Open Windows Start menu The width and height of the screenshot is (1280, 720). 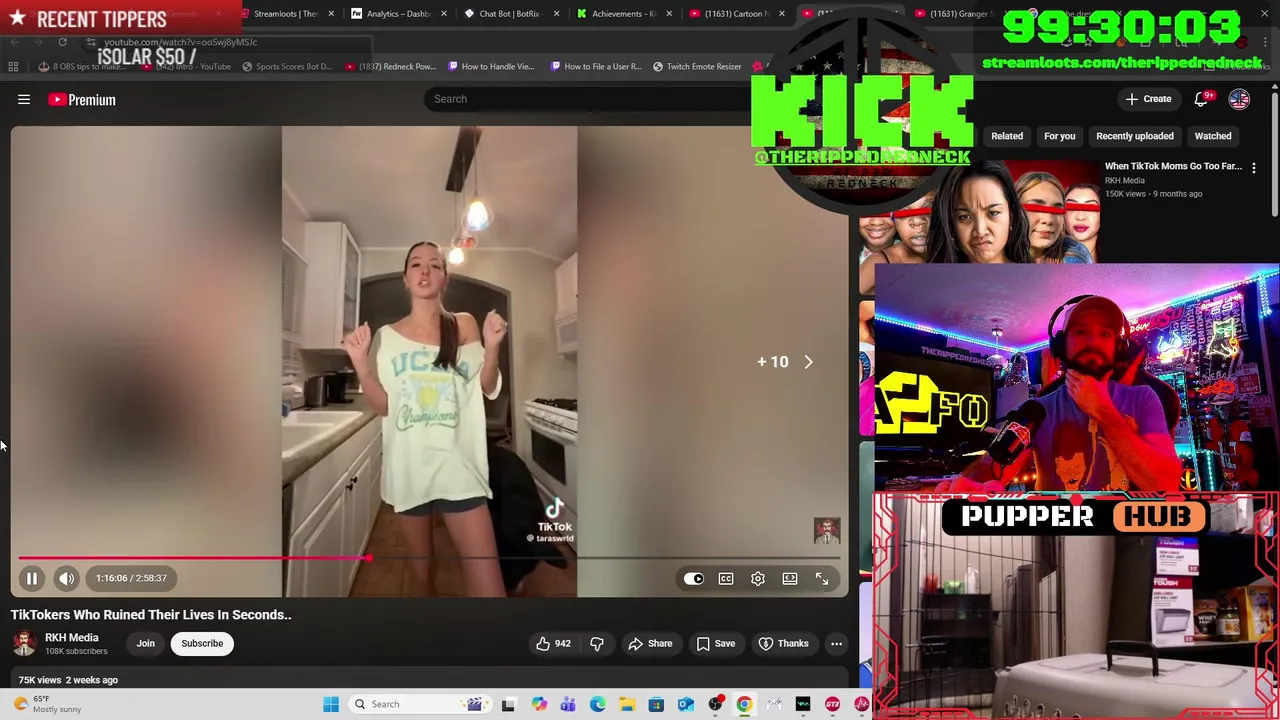[x=331, y=704]
